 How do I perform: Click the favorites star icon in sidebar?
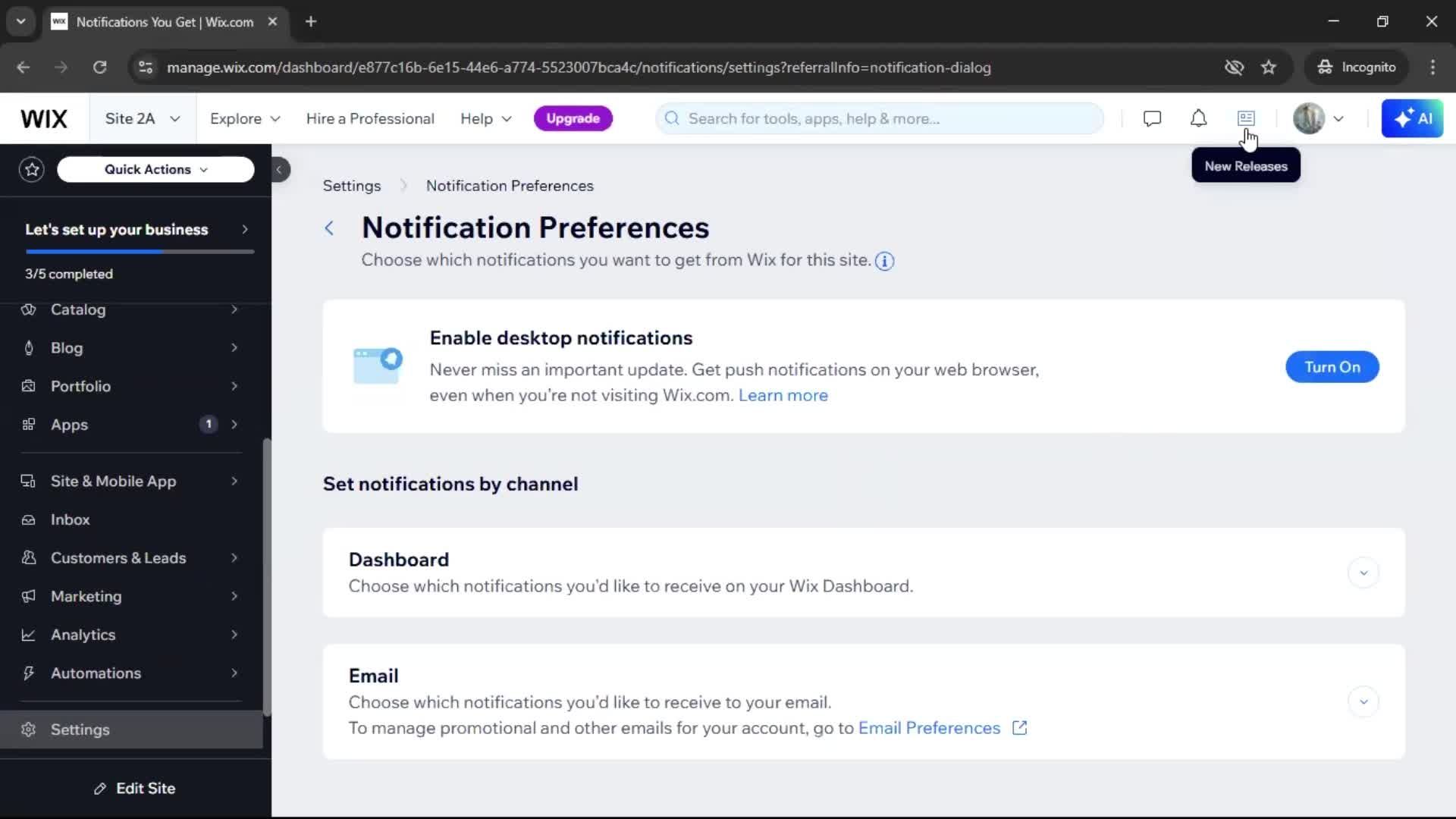coord(32,169)
